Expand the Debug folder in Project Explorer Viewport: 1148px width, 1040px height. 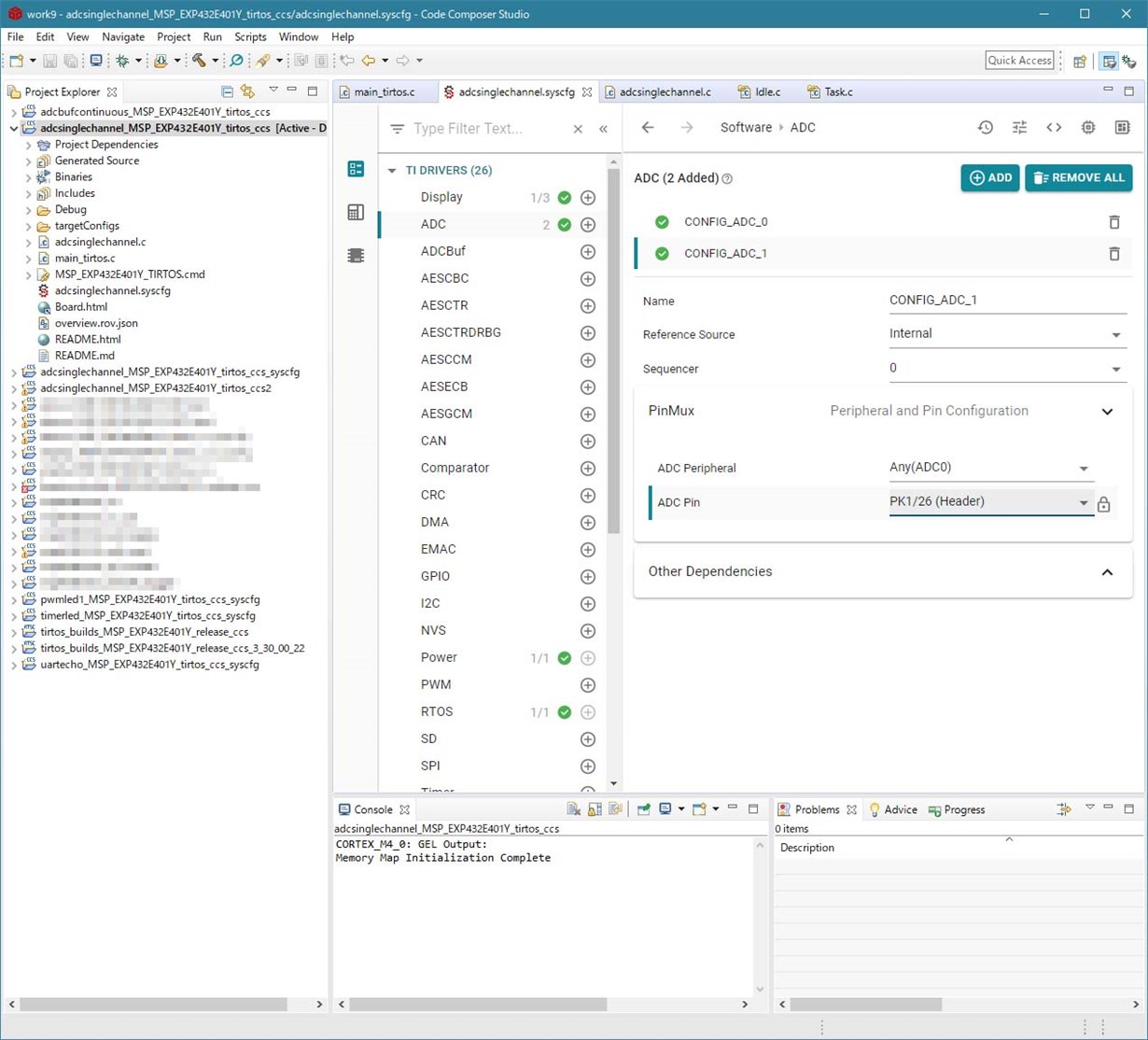29,210
